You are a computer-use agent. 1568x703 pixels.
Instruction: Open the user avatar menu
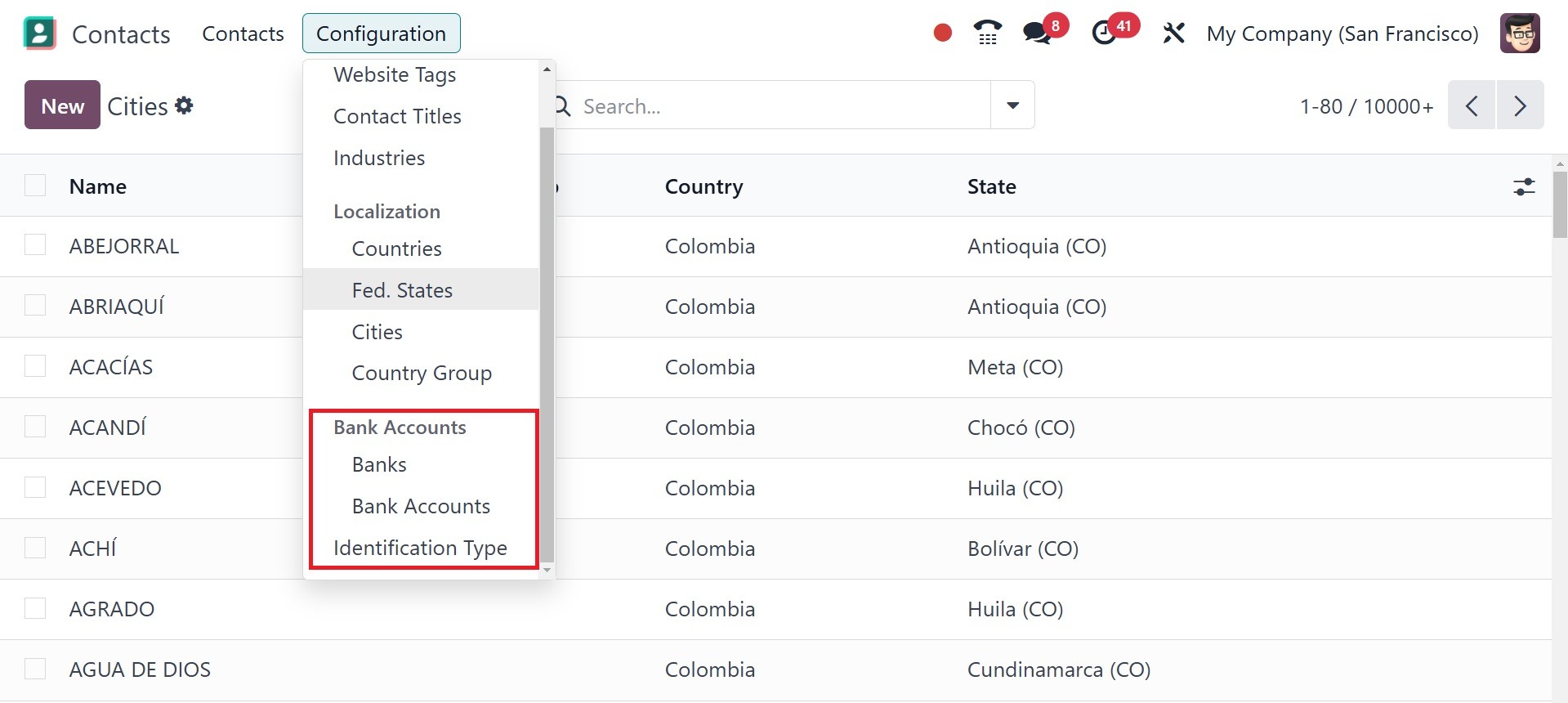(x=1520, y=34)
